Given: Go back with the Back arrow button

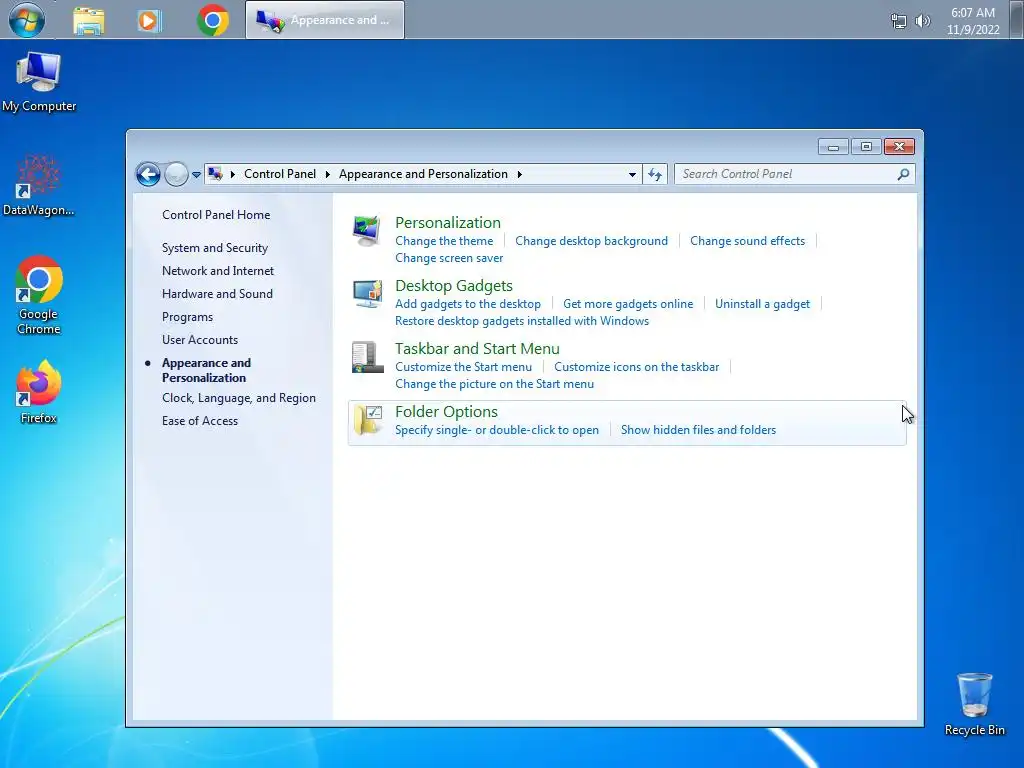Looking at the screenshot, I should pyautogui.click(x=148, y=174).
